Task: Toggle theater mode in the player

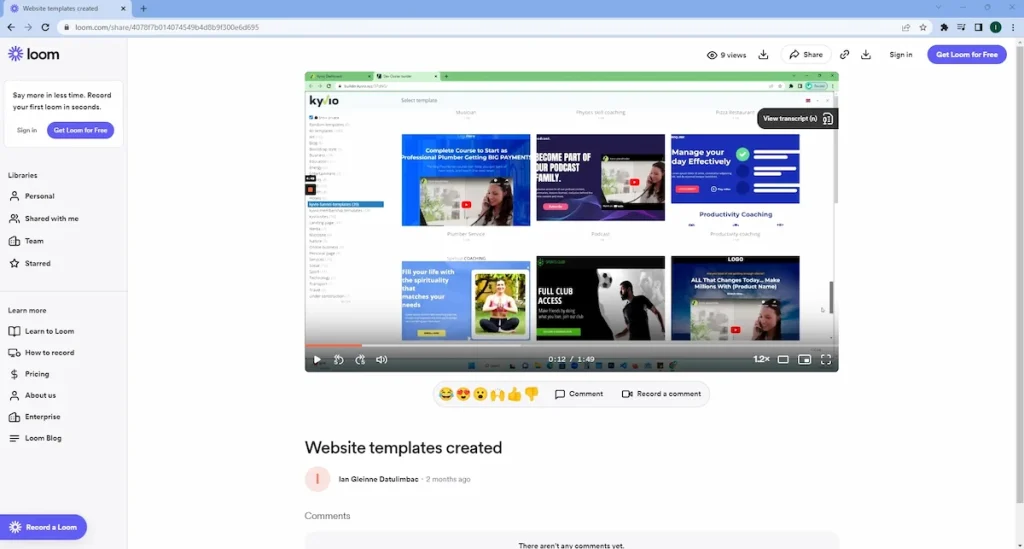Action: (x=783, y=359)
